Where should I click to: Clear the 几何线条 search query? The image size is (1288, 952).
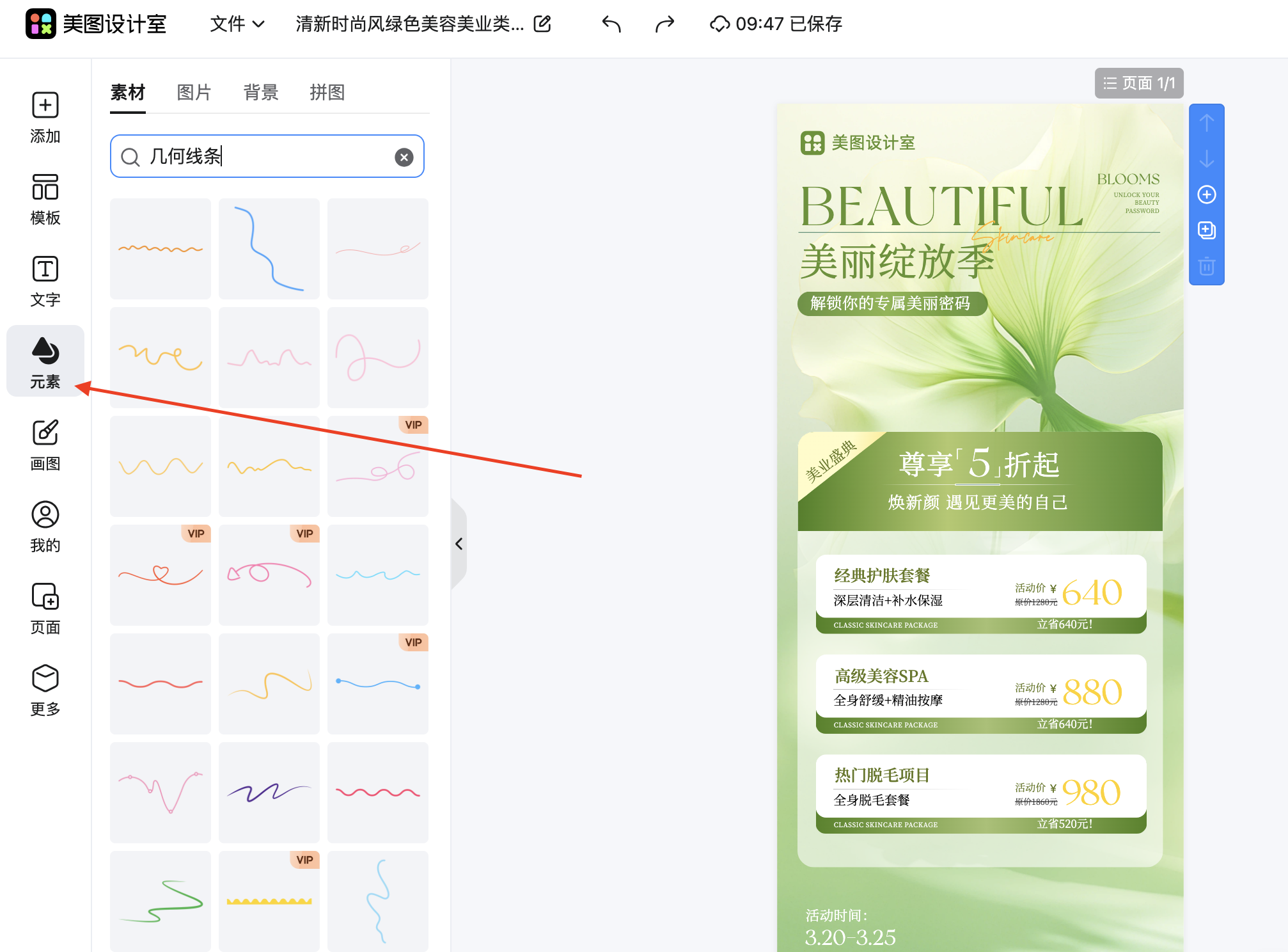[x=403, y=157]
